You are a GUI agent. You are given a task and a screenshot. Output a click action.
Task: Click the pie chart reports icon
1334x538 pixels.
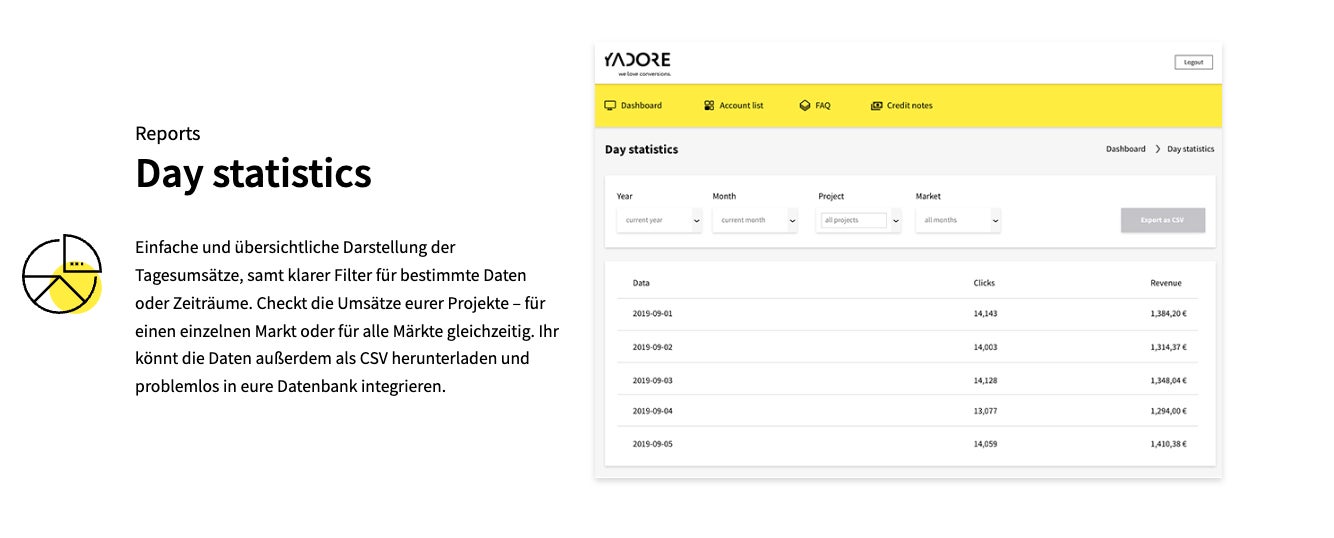pos(62,274)
